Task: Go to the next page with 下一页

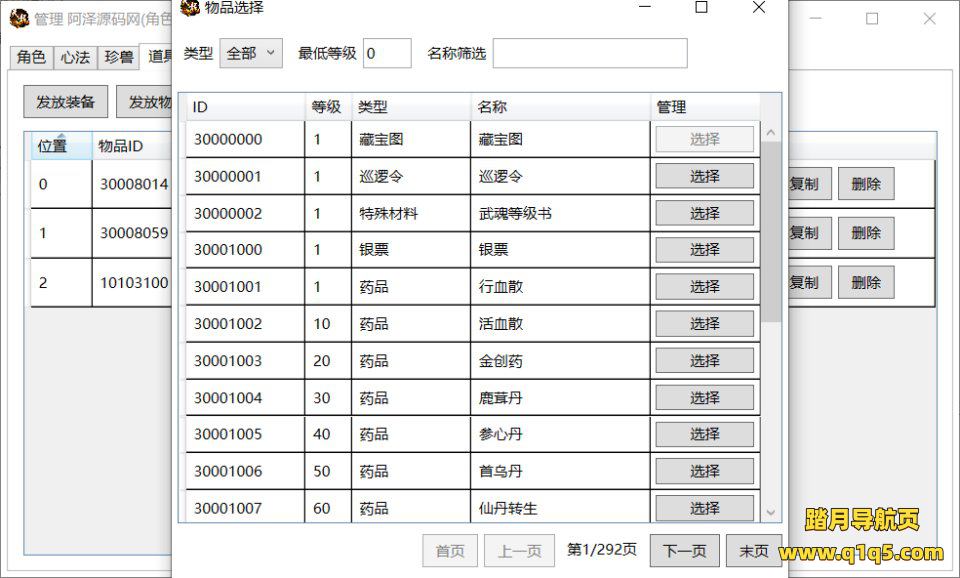Action: (684, 551)
